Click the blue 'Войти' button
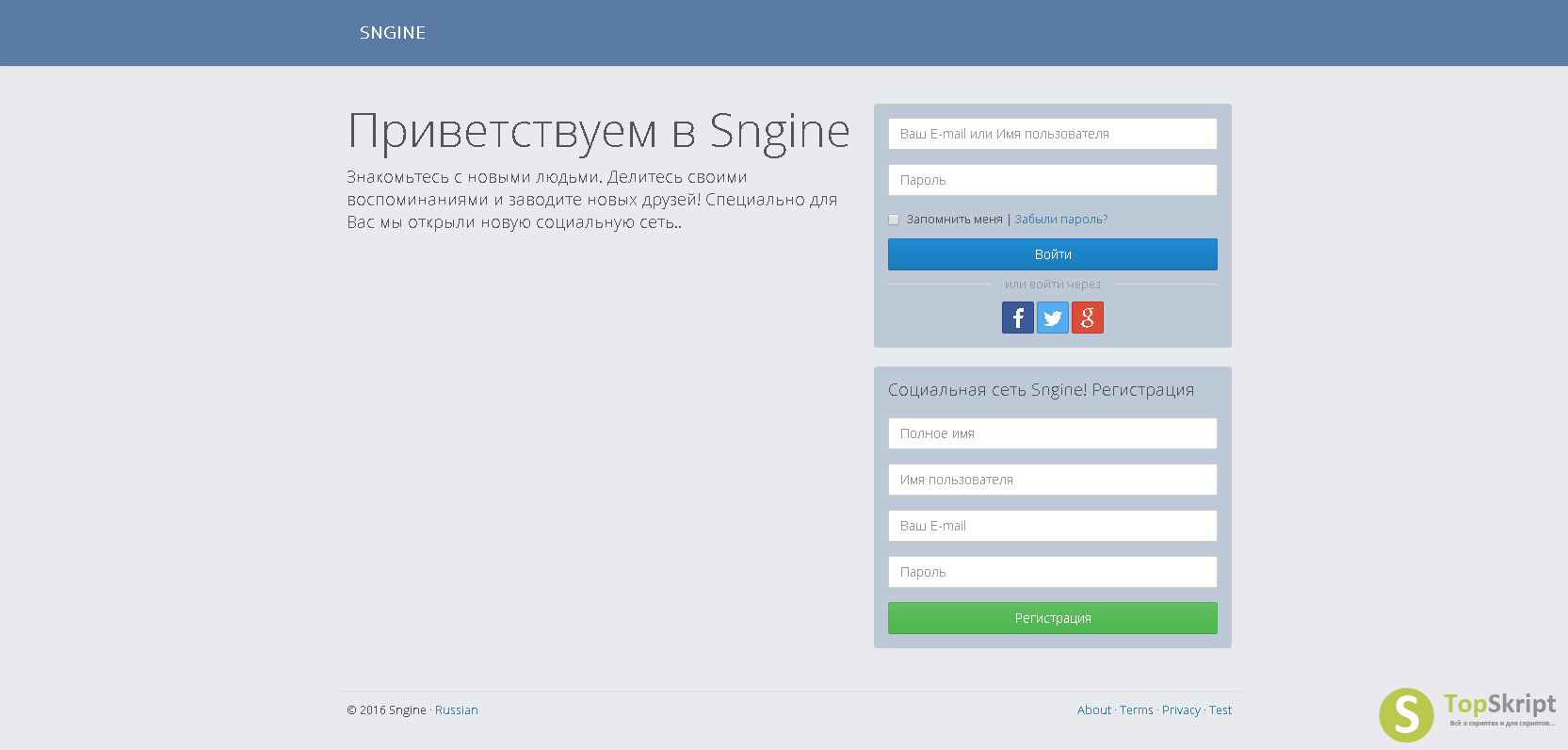1568x750 pixels. (x=1053, y=254)
